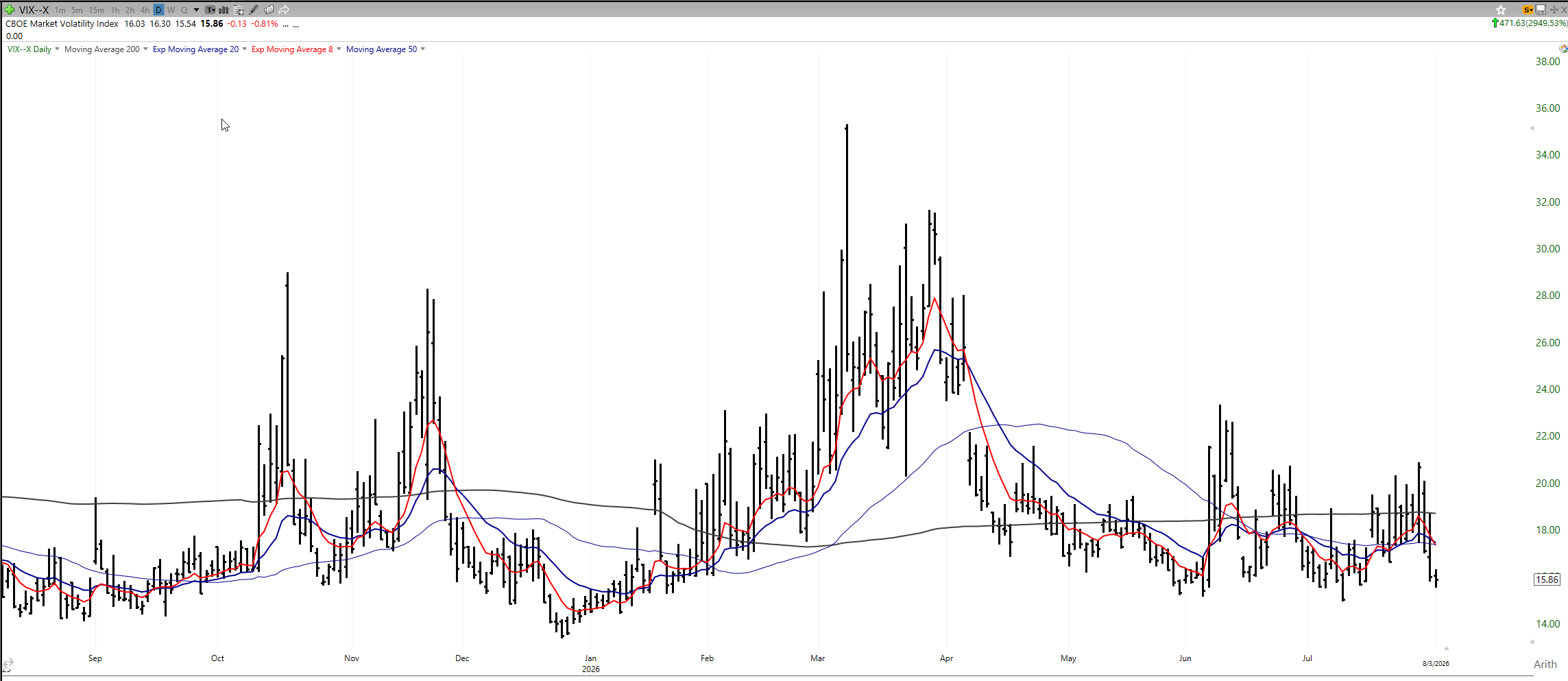Switch to 4h time frame
This screenshot has height=681, width=1568.
145,10
